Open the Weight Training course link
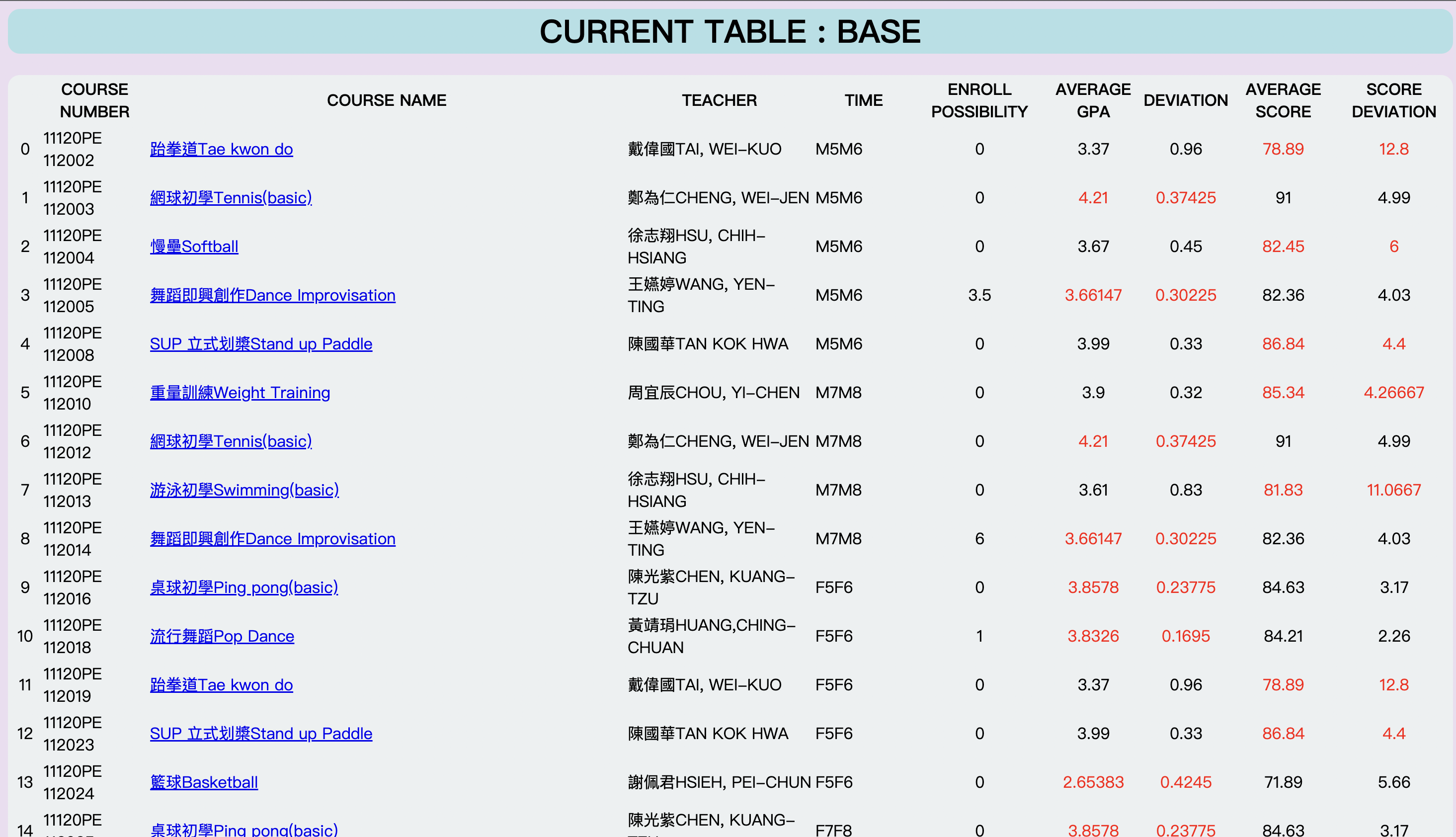Viewport: 1456px width, 837px height. pos(240,393)
